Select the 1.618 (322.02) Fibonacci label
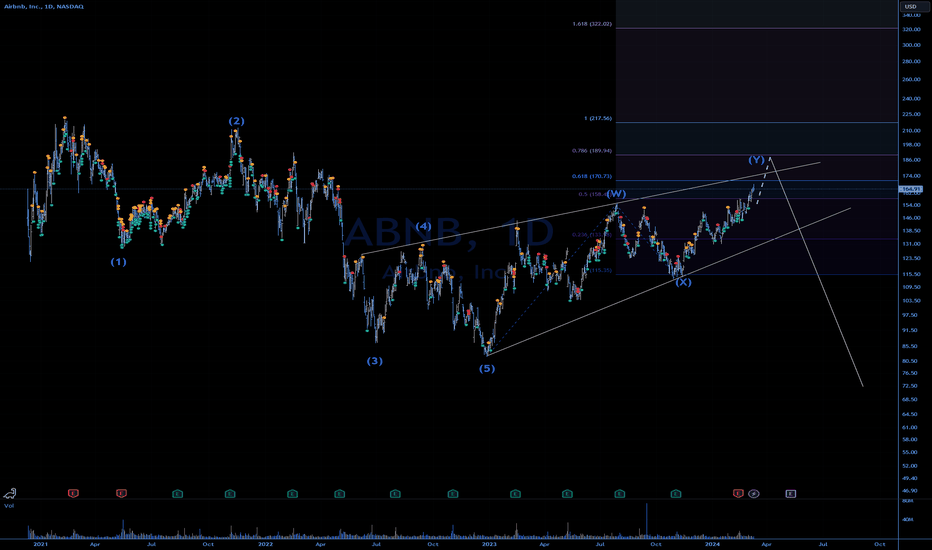 (x=592, y=24)
